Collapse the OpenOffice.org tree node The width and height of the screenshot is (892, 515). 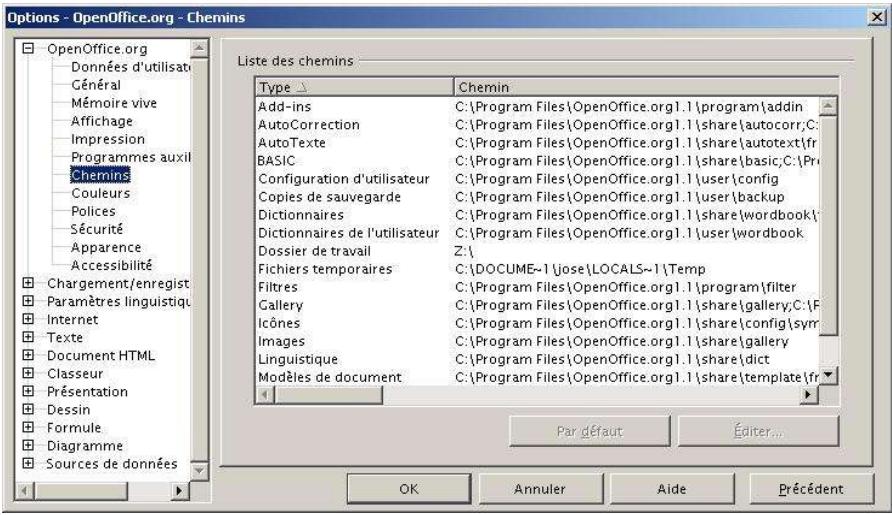click(x=28, y=48)
